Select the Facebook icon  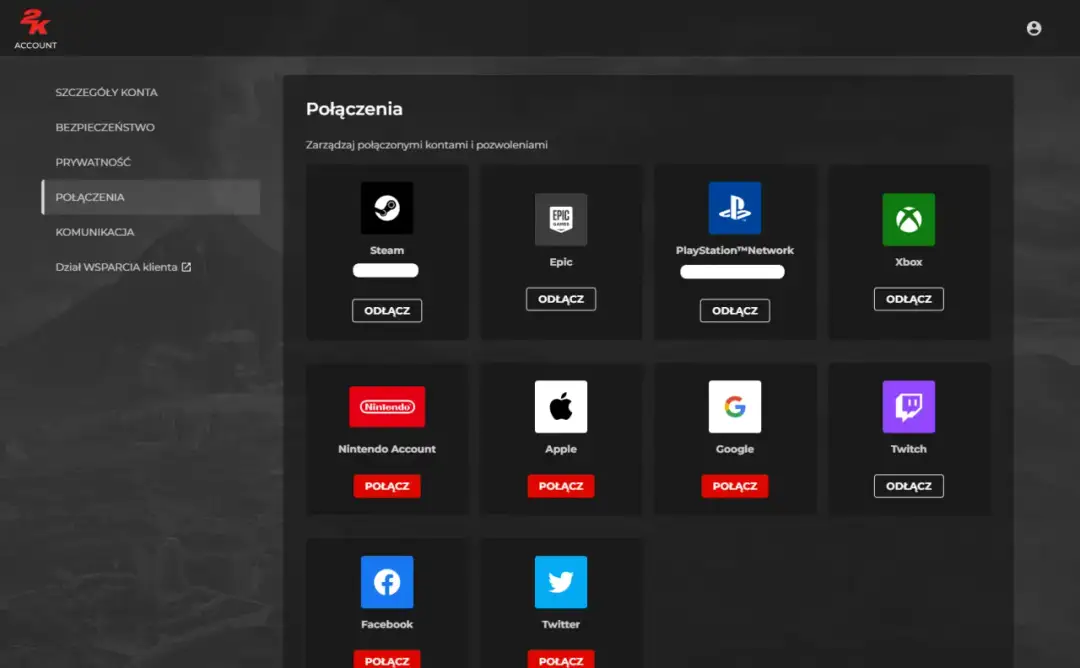click(x=387, y=581)
